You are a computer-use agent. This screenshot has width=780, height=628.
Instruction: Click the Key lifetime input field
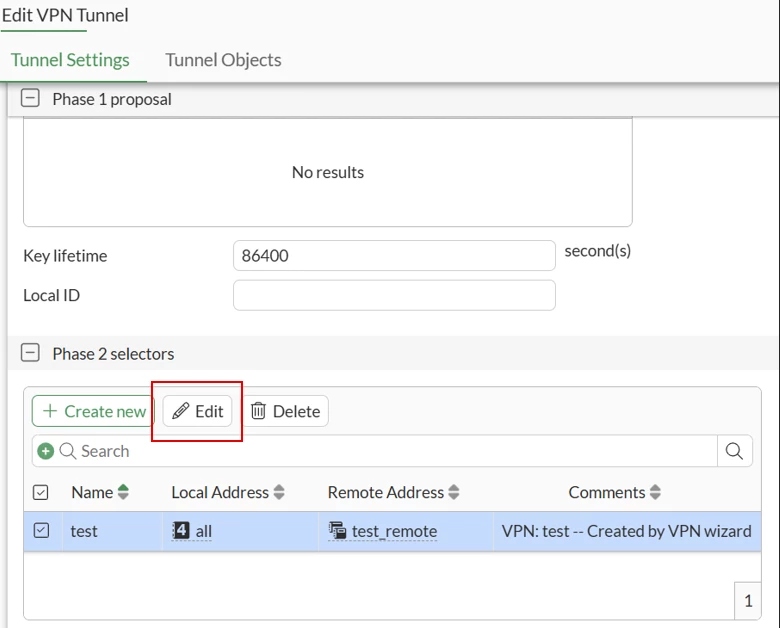point(394,256)
